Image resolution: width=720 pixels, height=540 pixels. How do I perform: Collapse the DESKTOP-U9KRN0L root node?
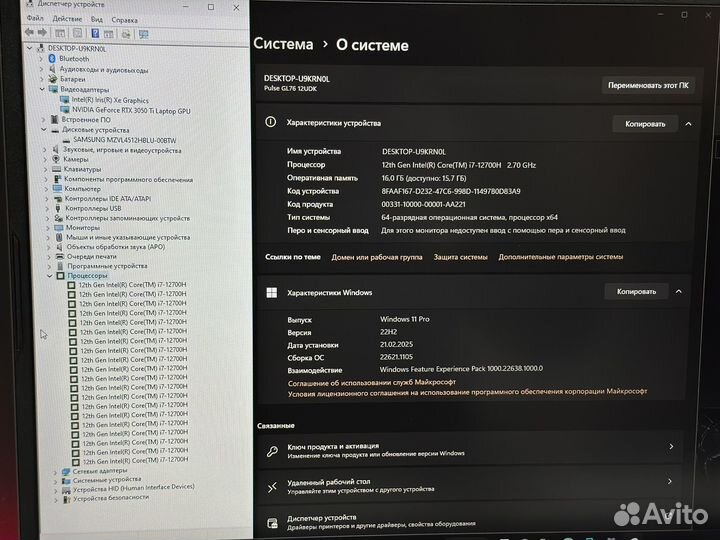30,48
